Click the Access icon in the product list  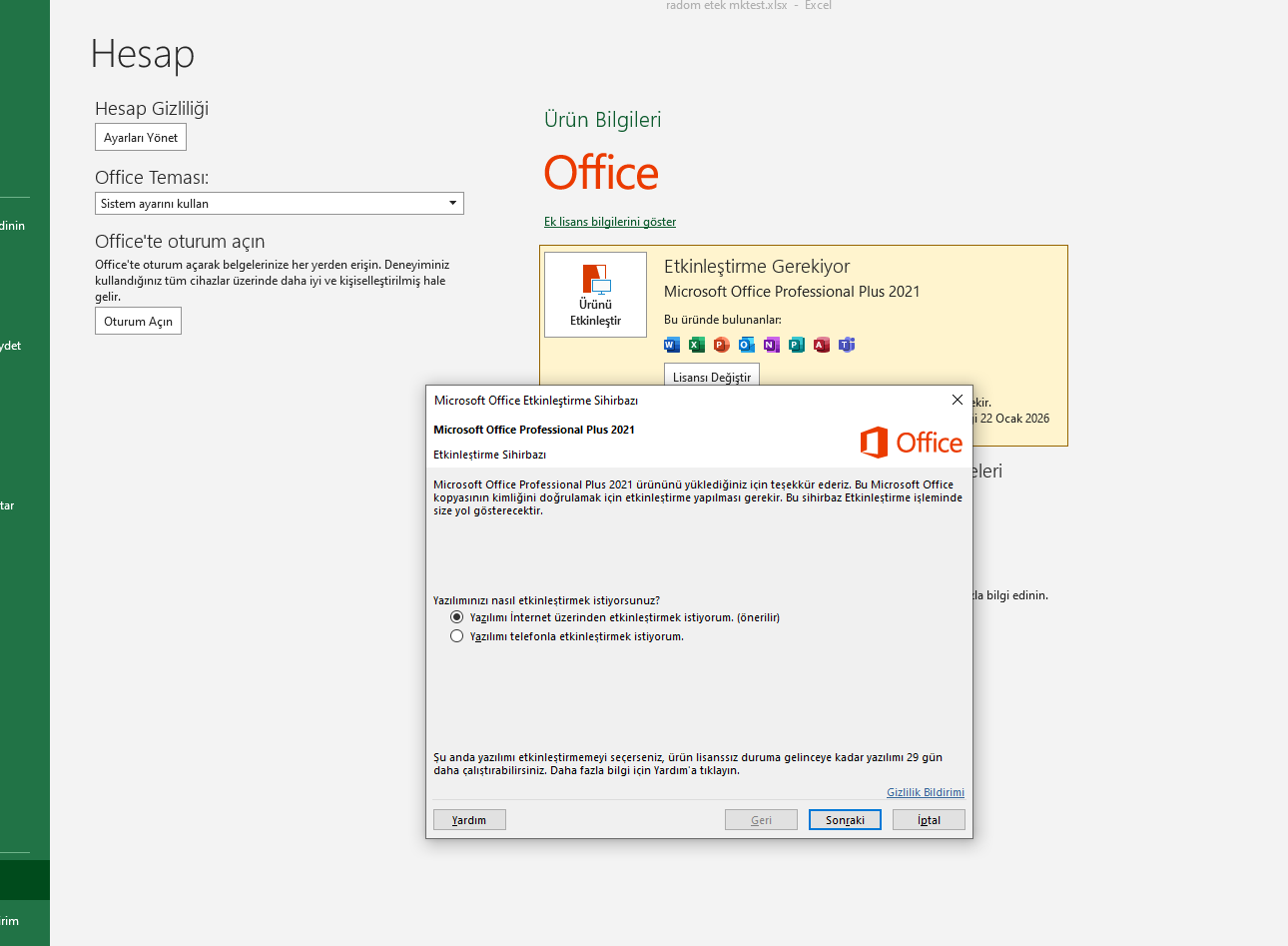pos(822,345)
